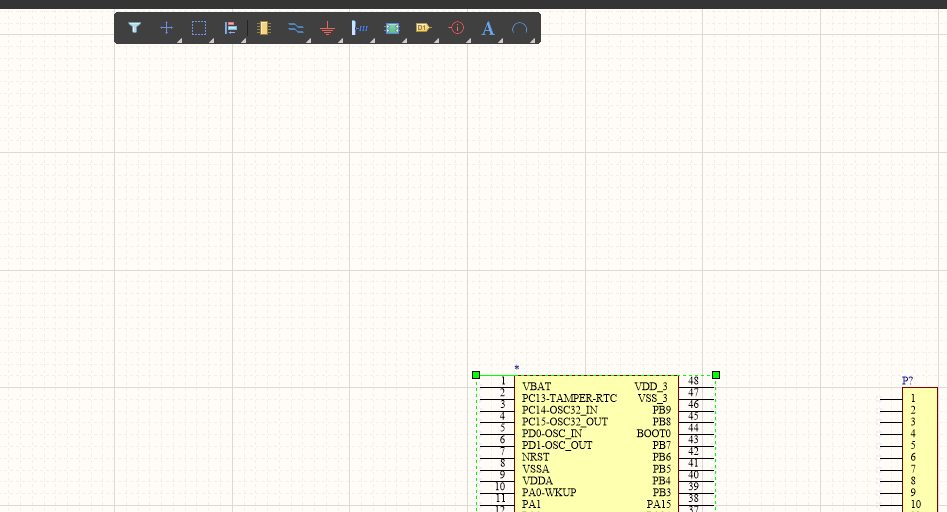Place a GND power port symbol
Image resolution: width=947 pixels, height=512 pixels.
[x=327, y=28]
